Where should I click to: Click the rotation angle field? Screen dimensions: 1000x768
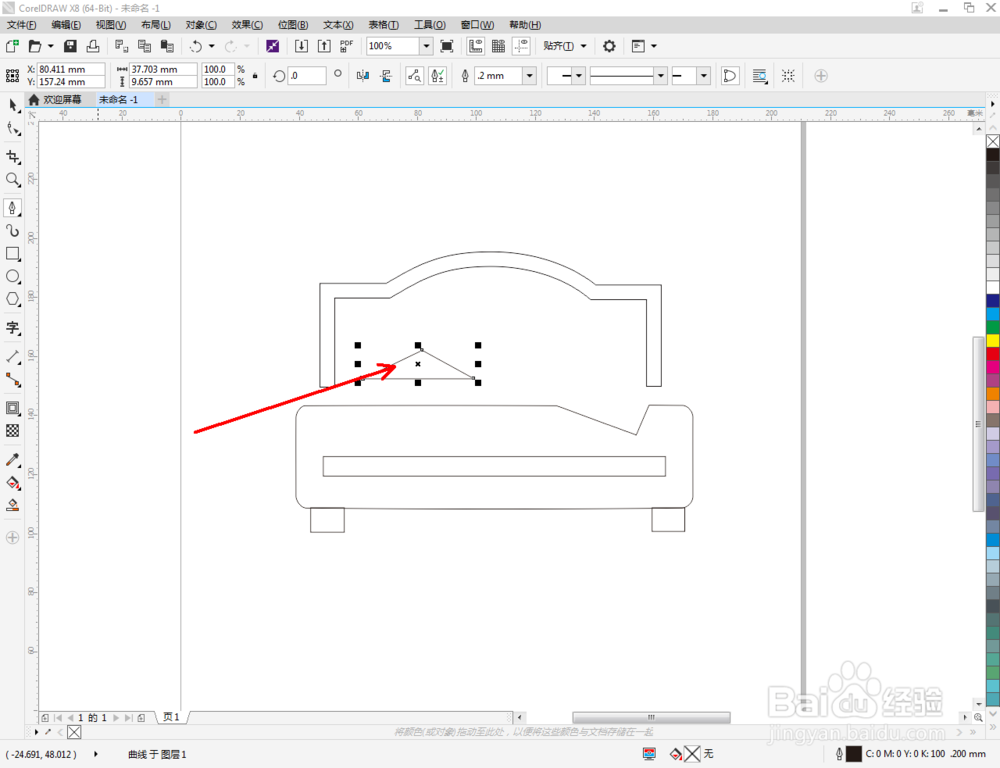307,76
